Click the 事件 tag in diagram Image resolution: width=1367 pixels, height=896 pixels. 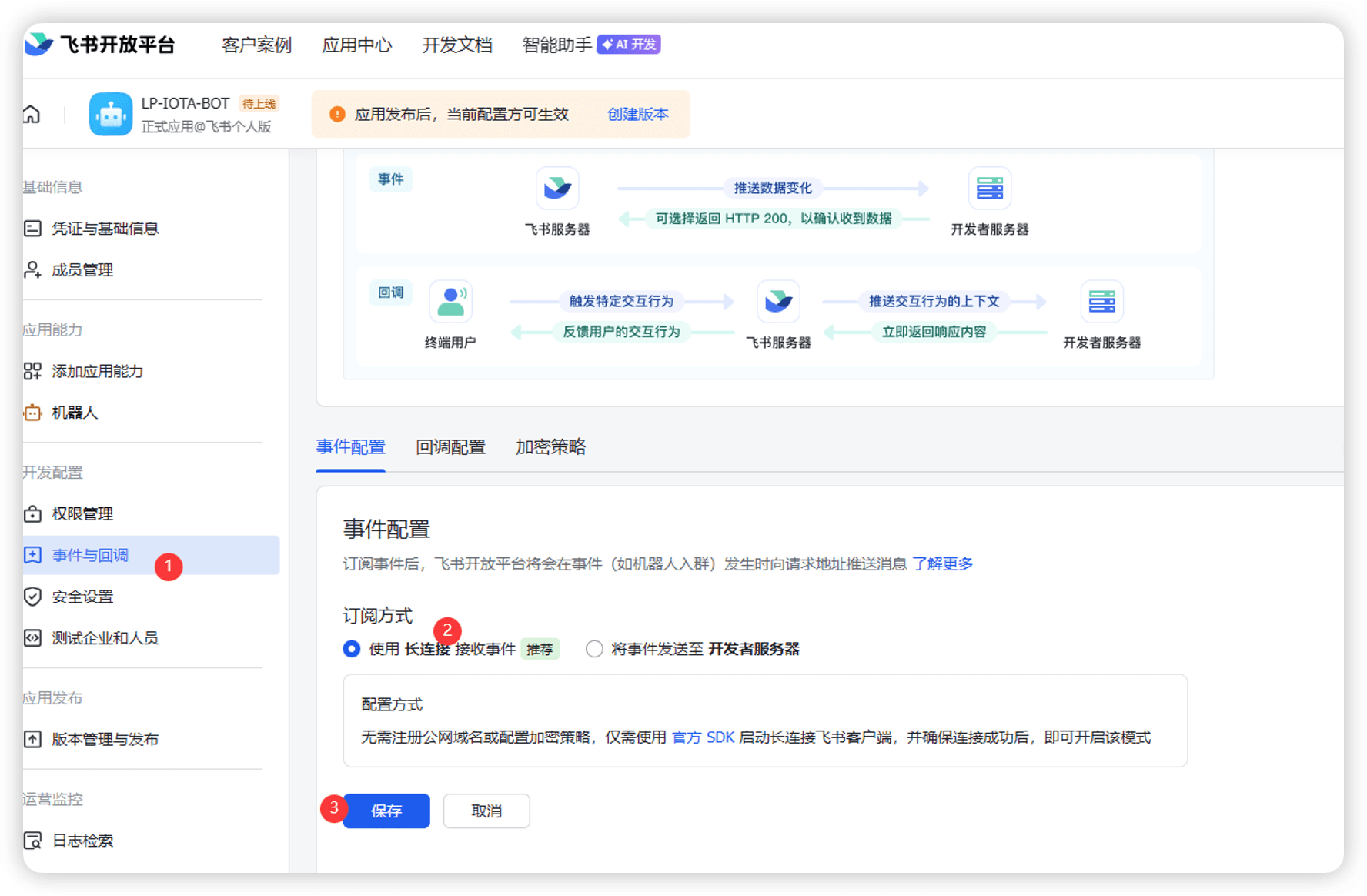point(391,179)
